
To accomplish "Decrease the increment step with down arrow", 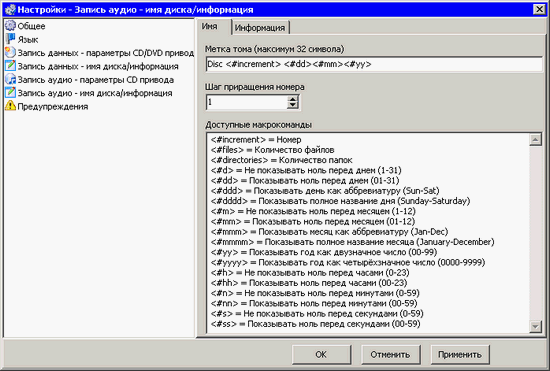I will pos(293,106).
